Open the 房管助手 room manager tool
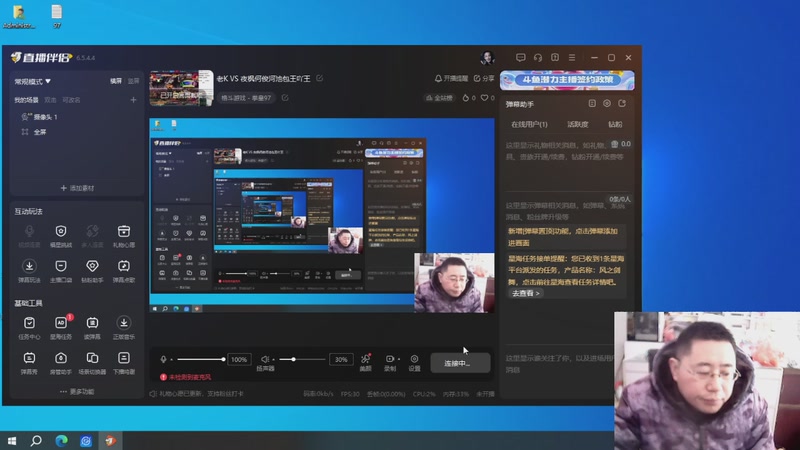The image size is (800, 450). tap(61, 363)
